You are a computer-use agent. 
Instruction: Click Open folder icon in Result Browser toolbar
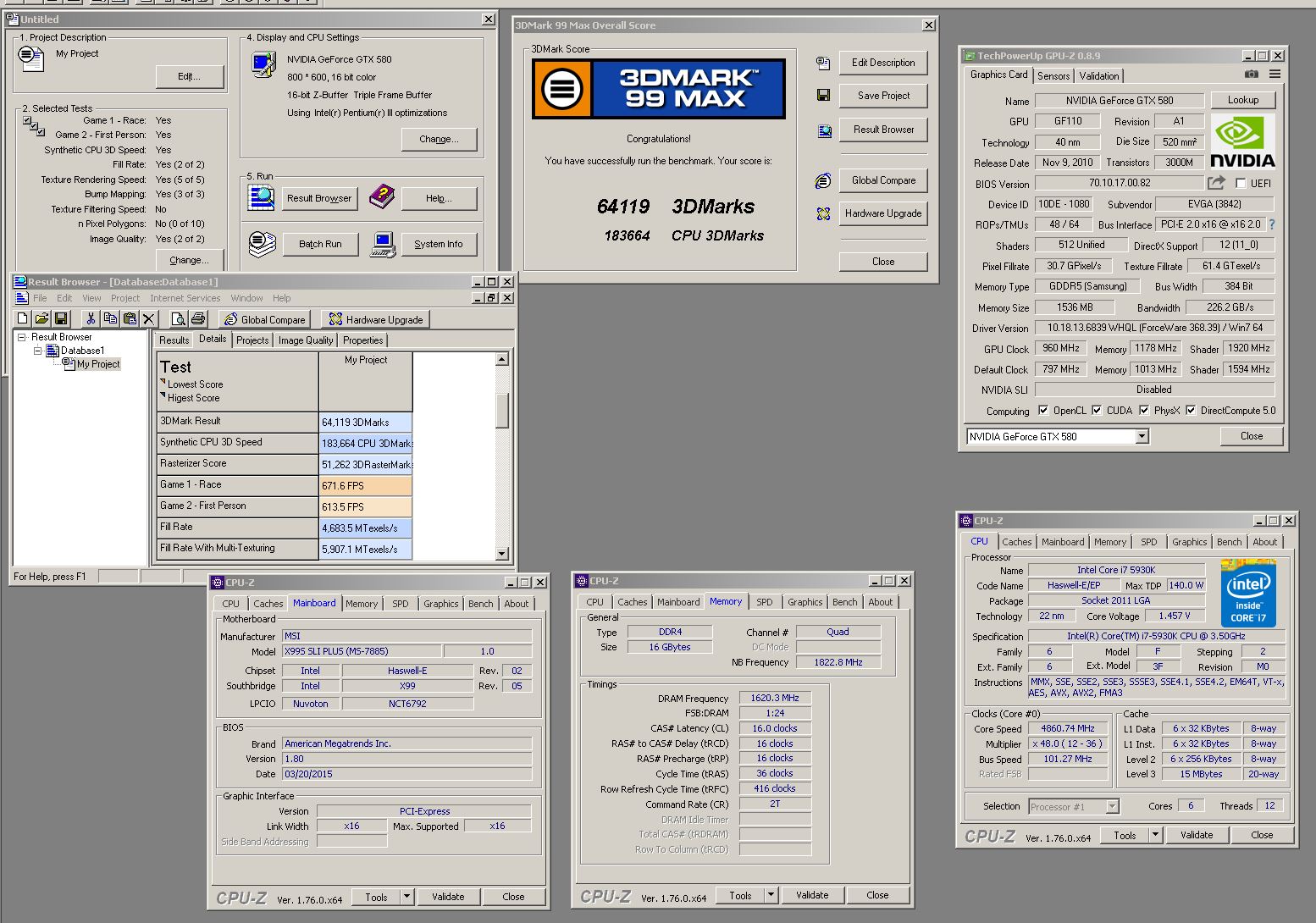(x=41, y=319)
